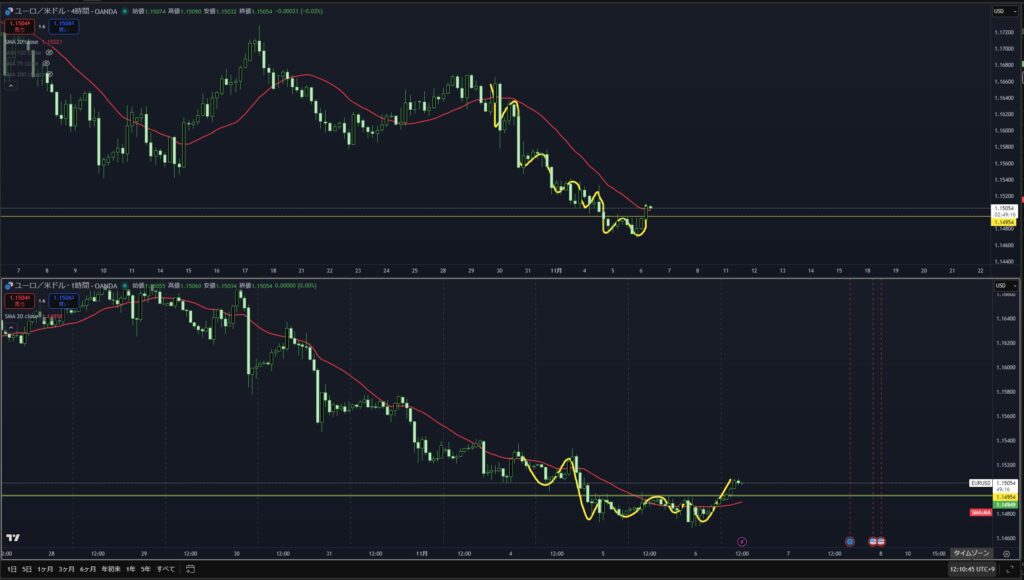
Task: Click the タイムゾーン tooltip label
Action: pyautogui.click(x=971, y=553)
